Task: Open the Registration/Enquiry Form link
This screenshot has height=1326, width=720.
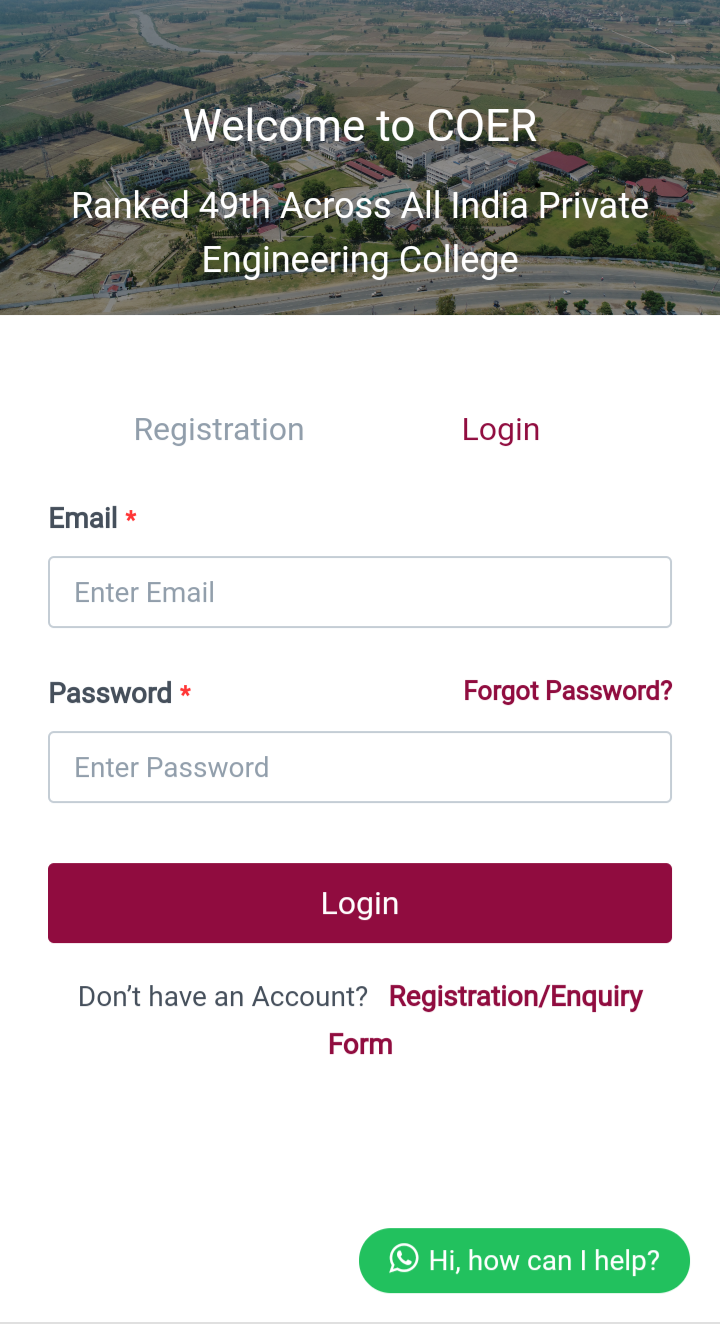Action: 516,996
